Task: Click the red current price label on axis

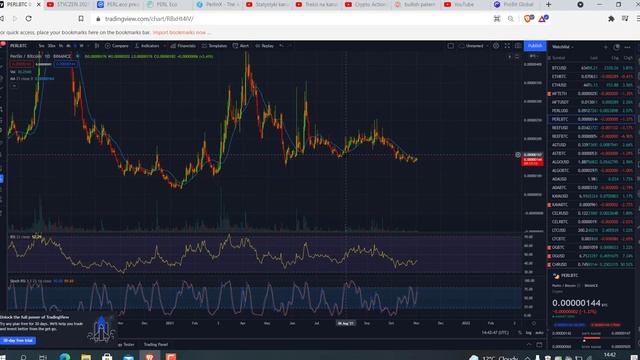Action: (533, 161)
